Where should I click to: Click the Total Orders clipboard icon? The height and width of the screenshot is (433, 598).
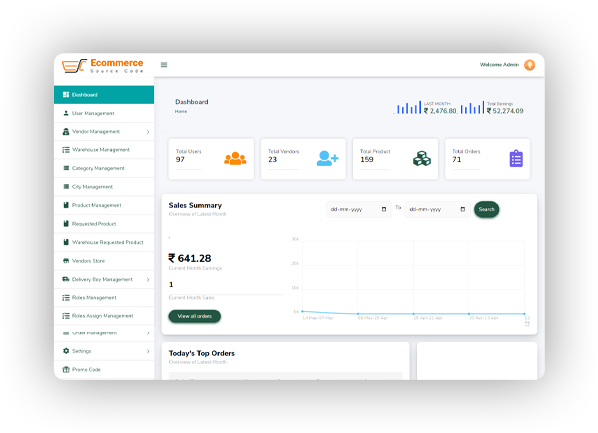tap(516, 158)
